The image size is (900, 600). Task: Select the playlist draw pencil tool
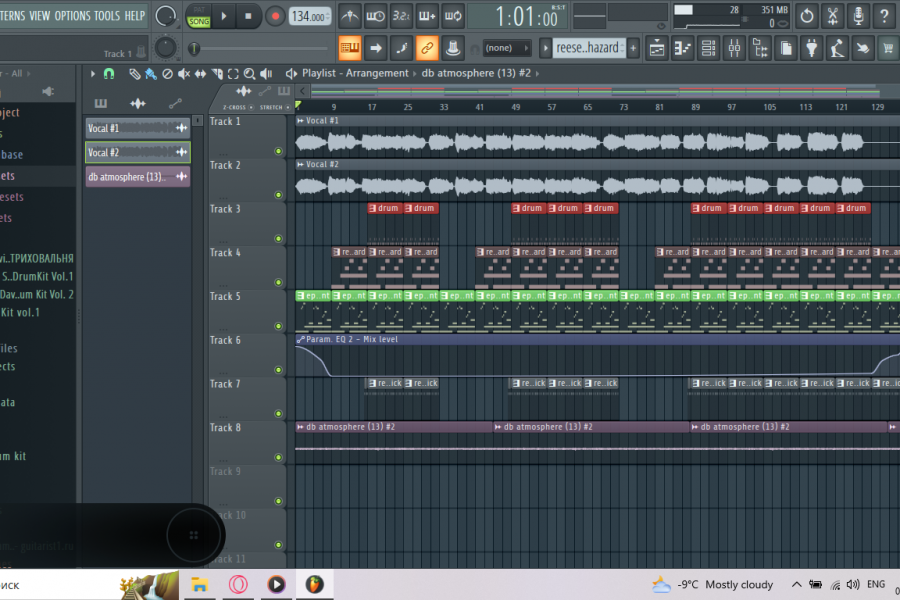[x=134, y=73]
